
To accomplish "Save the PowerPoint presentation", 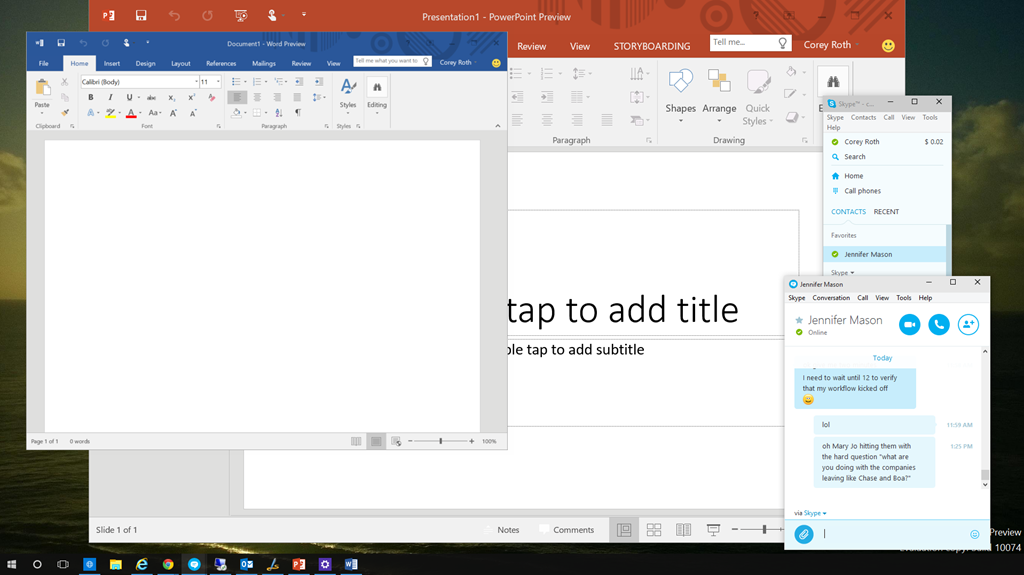I will 141,15.
